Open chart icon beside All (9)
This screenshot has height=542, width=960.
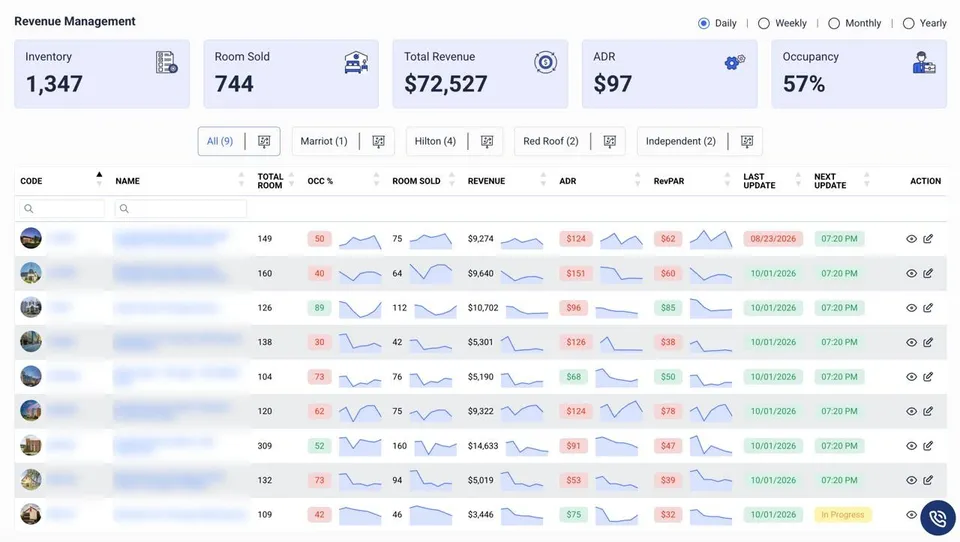click(x=264, y=141)
